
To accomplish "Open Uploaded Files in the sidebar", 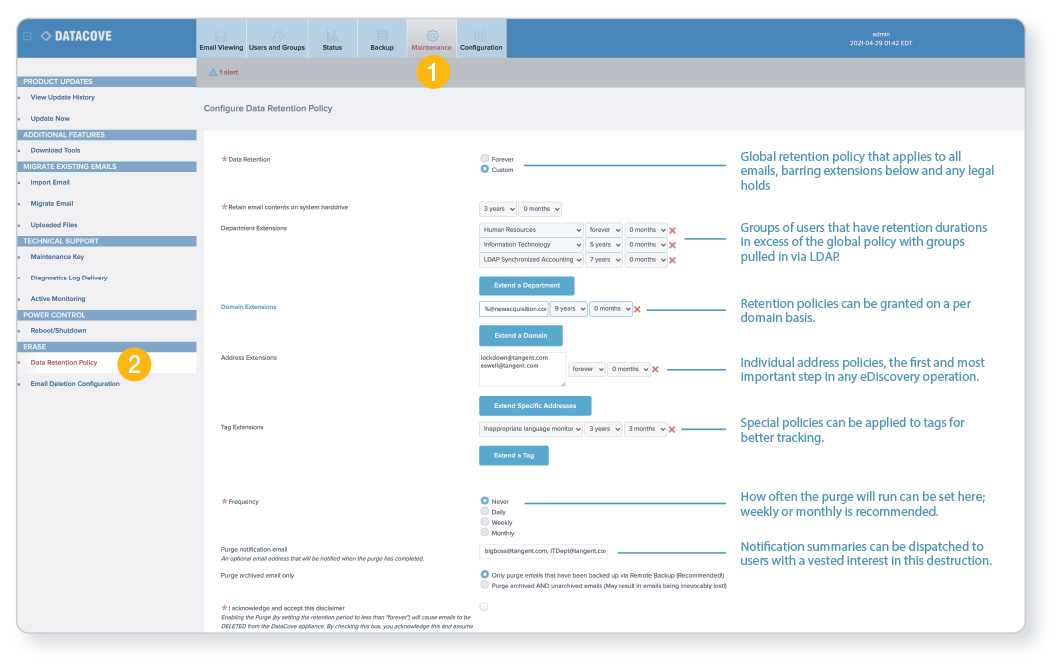I will (54, 225).
